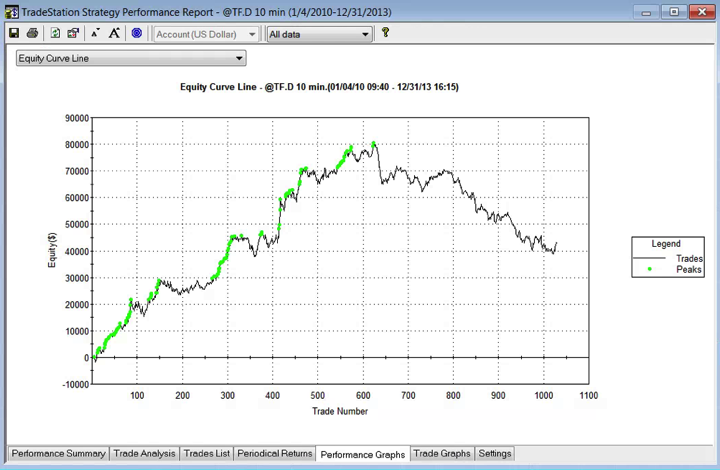Click the Print report printer icon
This screenshot has width=720, height=470.
tap(32, 33)
